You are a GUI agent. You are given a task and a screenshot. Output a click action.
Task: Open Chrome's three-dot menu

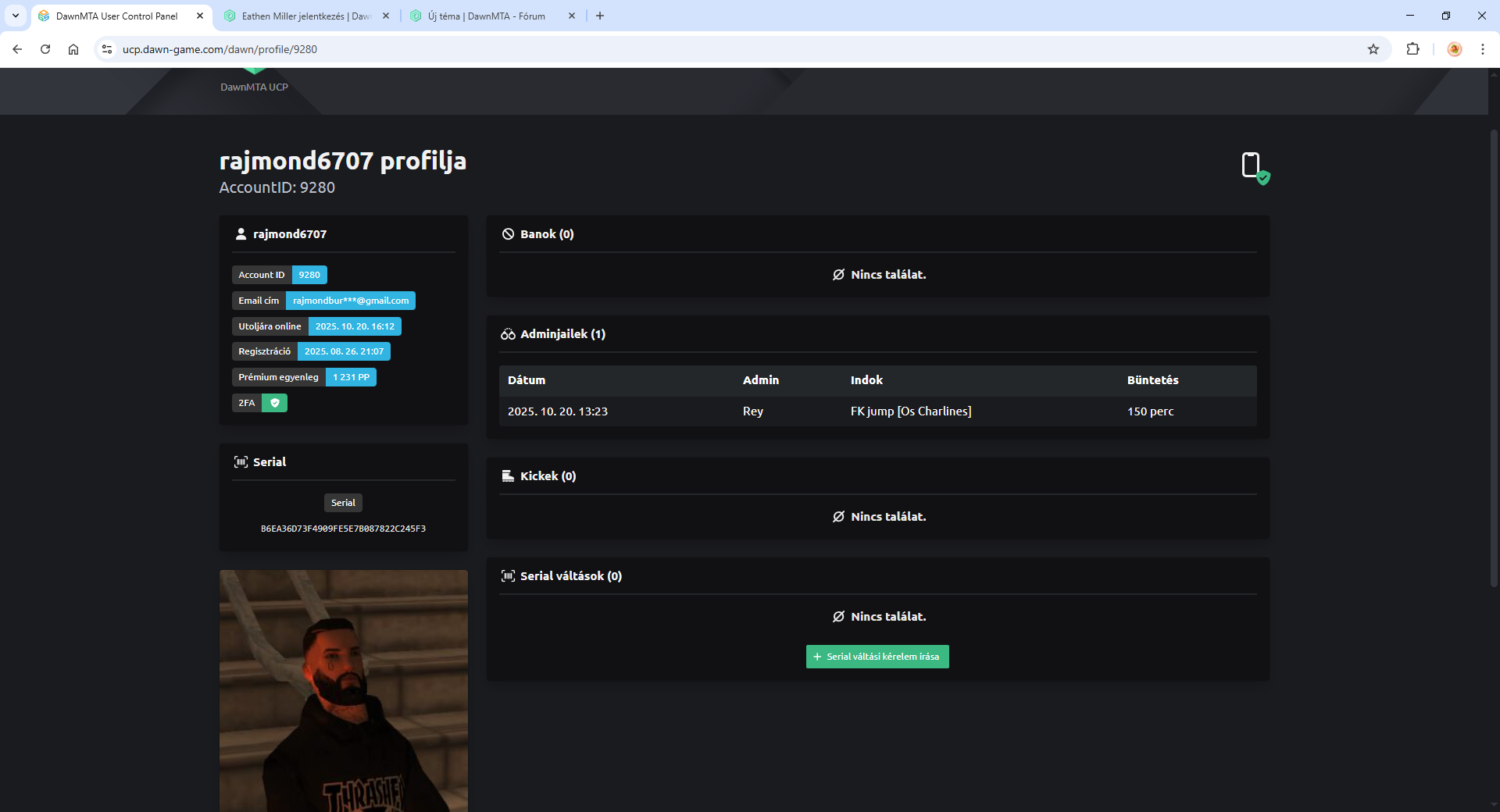[1482, 49]
